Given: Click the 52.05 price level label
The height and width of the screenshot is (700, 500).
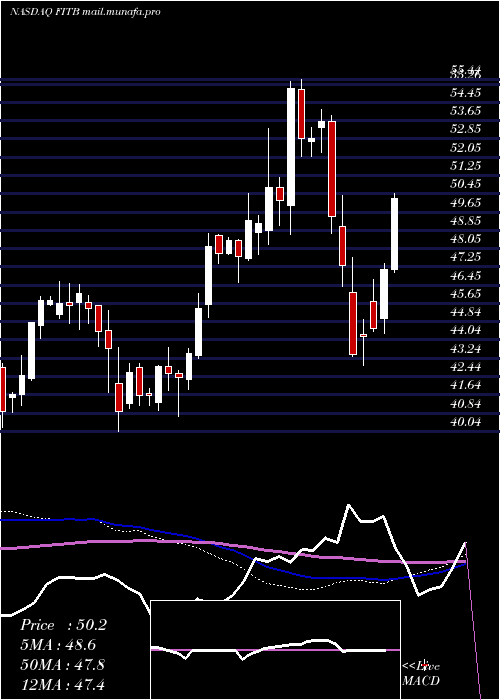Looking at the screenshot, I should 466,147.
